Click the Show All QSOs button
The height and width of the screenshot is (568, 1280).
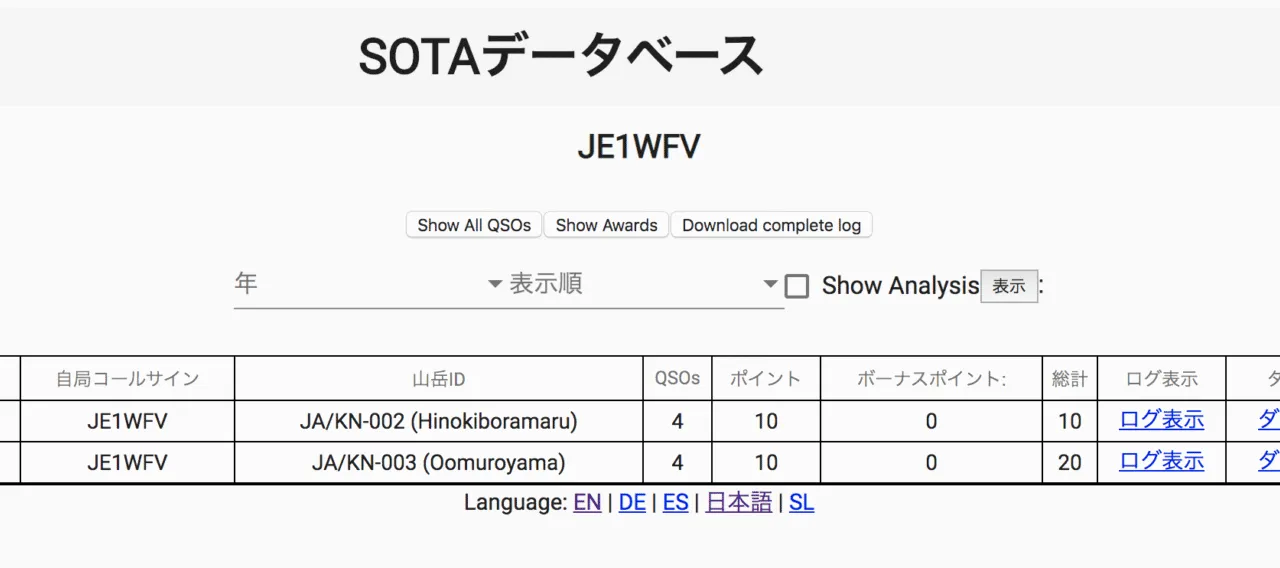pos(474,225)
